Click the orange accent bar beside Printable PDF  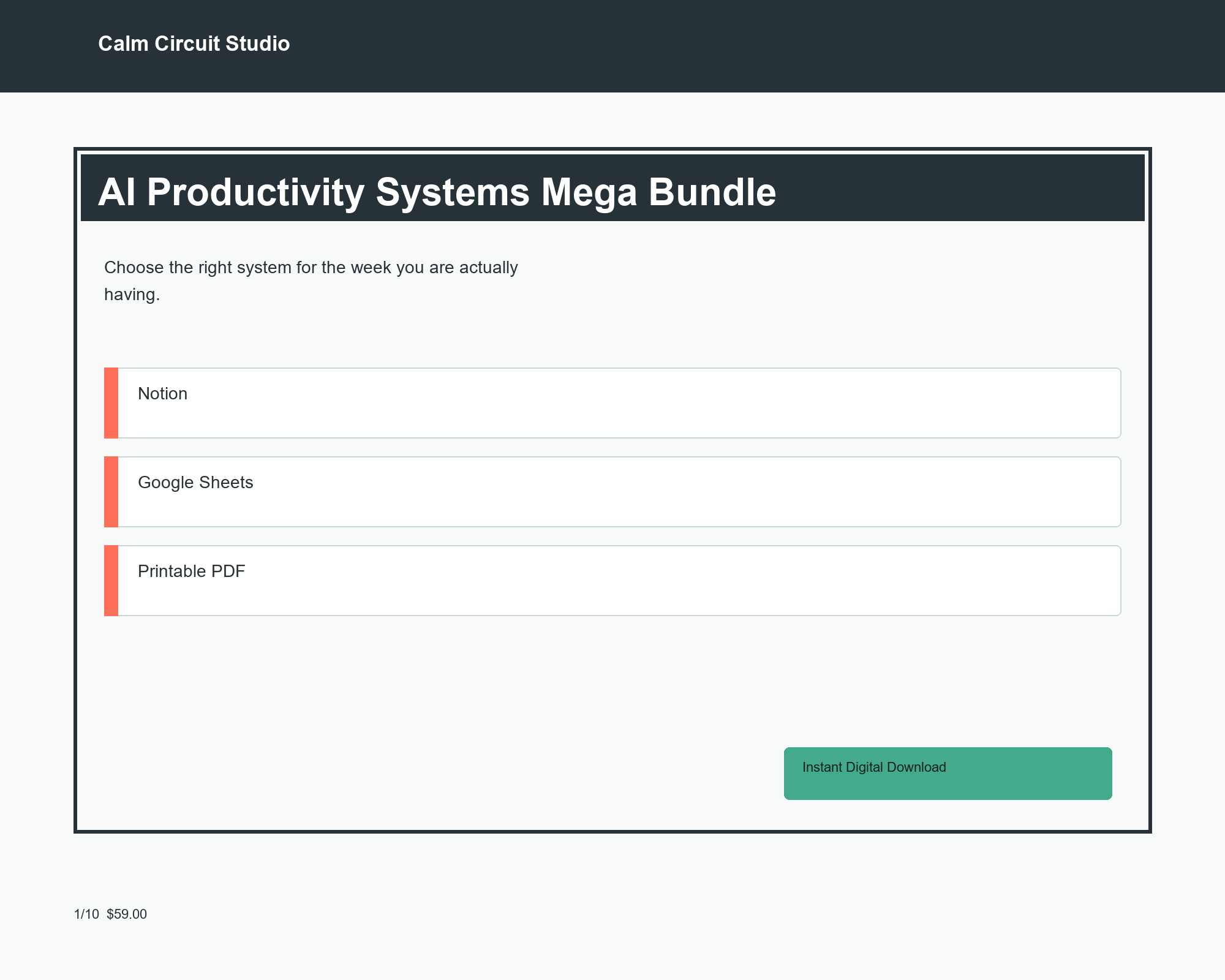[110, 579]
